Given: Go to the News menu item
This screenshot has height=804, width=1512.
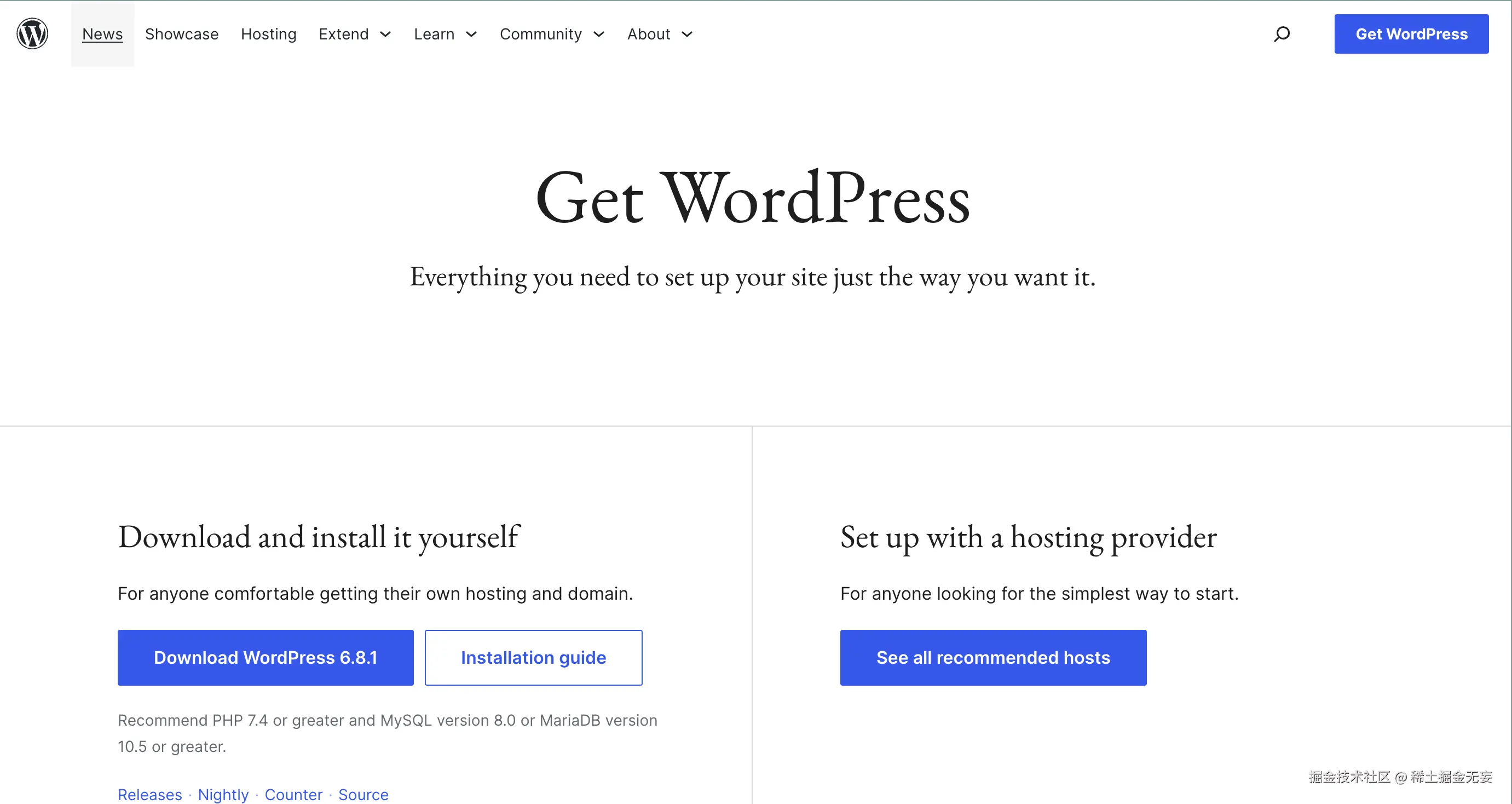Looking at the screenshot, I should [x=102, y=34].
